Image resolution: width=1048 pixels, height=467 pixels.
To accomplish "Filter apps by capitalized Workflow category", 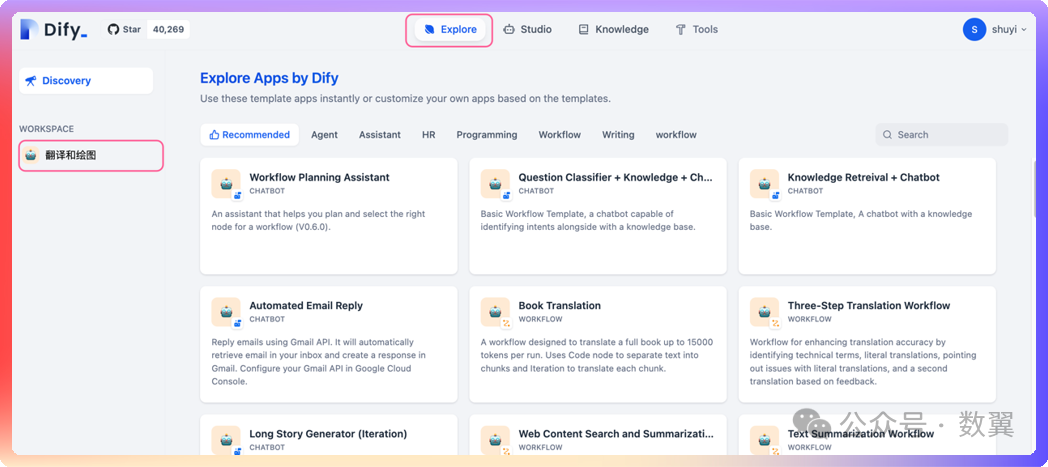I will pos(559,134).
